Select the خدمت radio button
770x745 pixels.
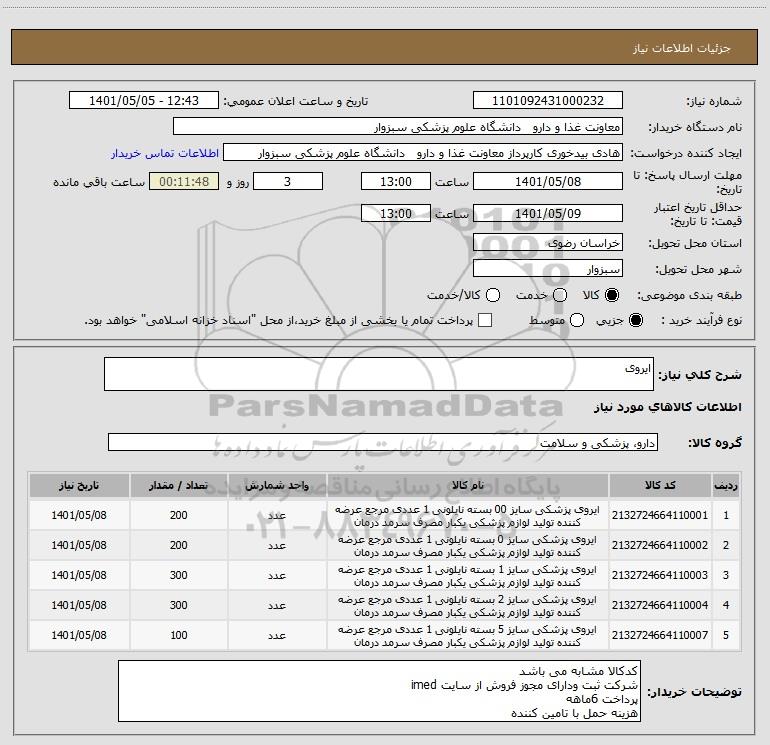point(560,295)
